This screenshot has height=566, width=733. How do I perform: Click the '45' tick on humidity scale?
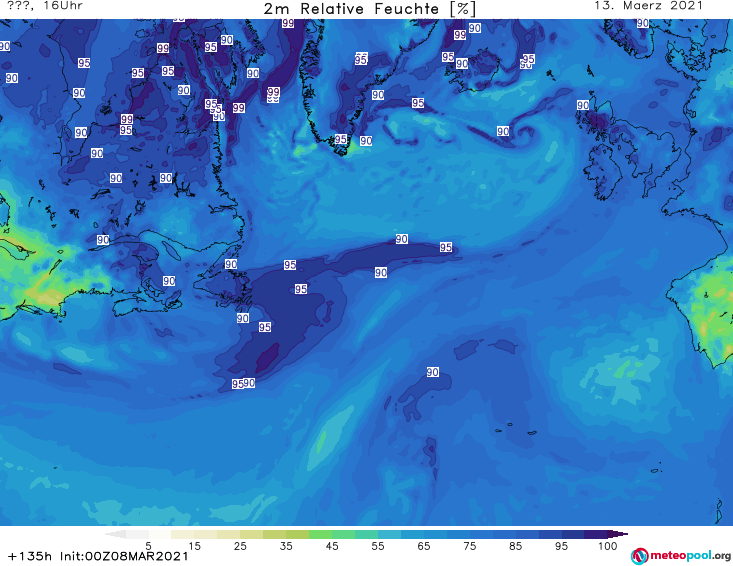click(x=332, y=546)
